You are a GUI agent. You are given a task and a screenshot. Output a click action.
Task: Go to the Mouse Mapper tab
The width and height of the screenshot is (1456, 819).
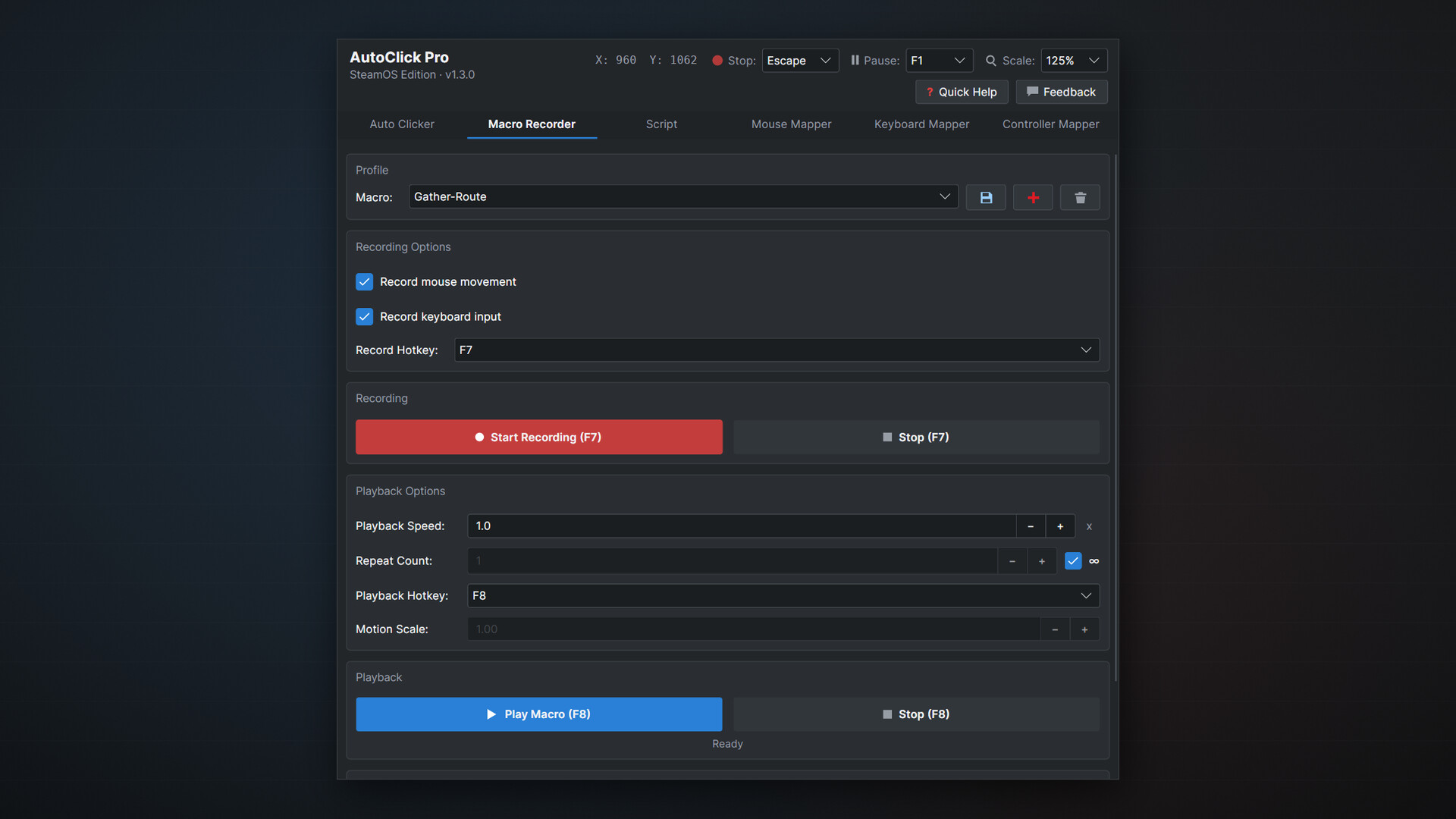tap(791, 124)
